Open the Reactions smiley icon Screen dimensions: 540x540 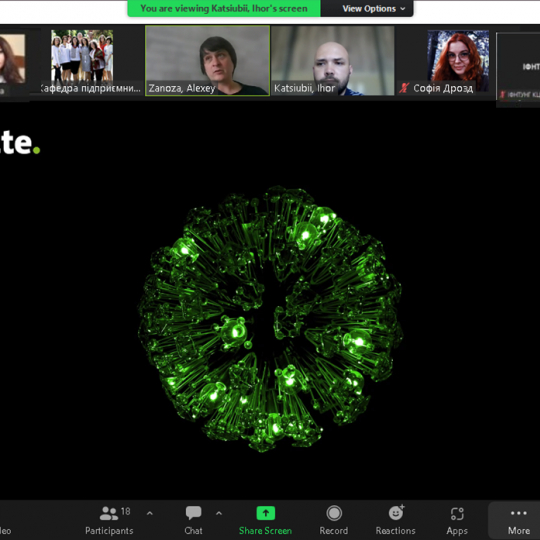pos(396,512)
